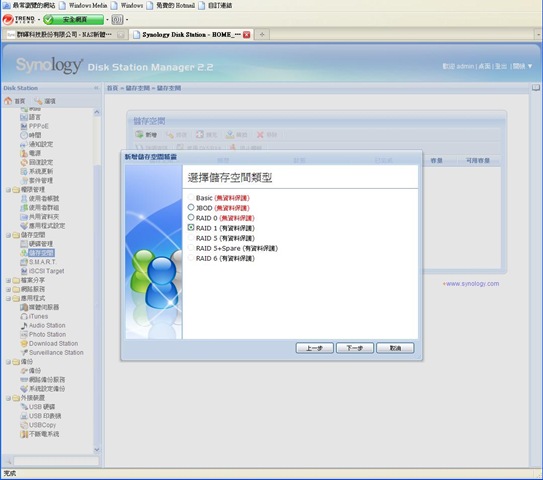This screenshot has width=543, height=480.
Task: Open the S.M.A.R.T. item in the tree
Action: pyautogui.click(x=38, y=262)
